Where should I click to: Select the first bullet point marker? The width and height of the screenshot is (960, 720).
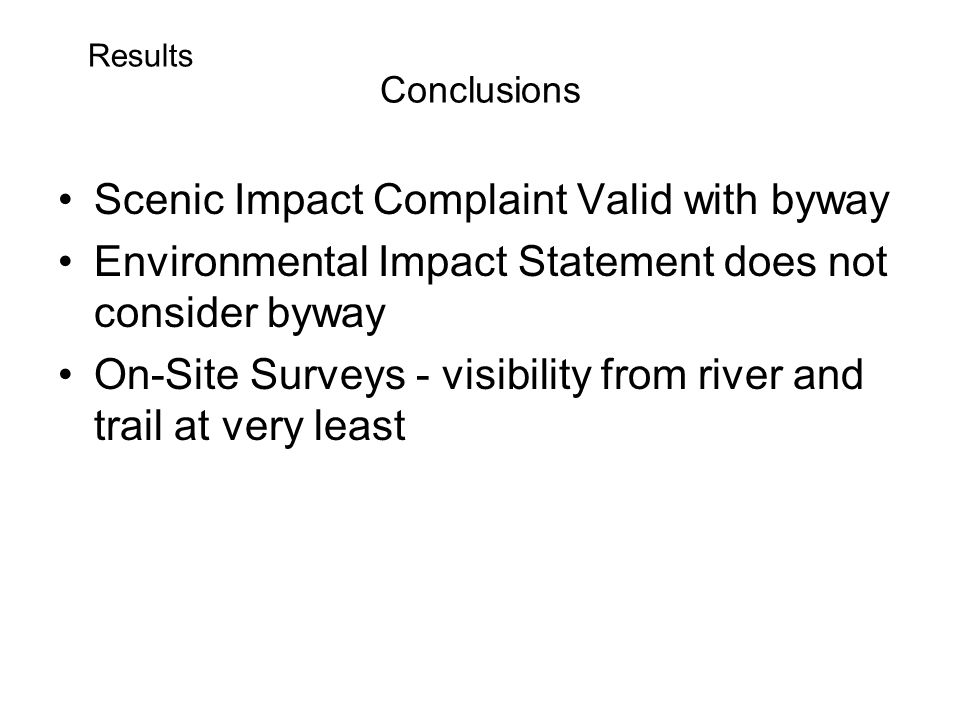point(66,200)
